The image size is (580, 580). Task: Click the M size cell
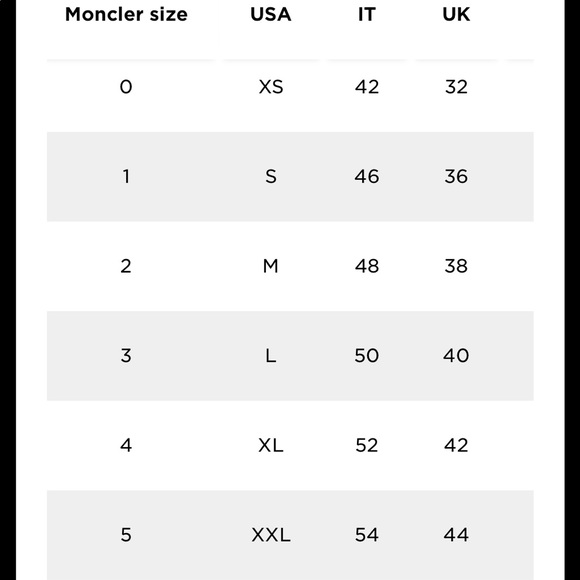(271, 266)
